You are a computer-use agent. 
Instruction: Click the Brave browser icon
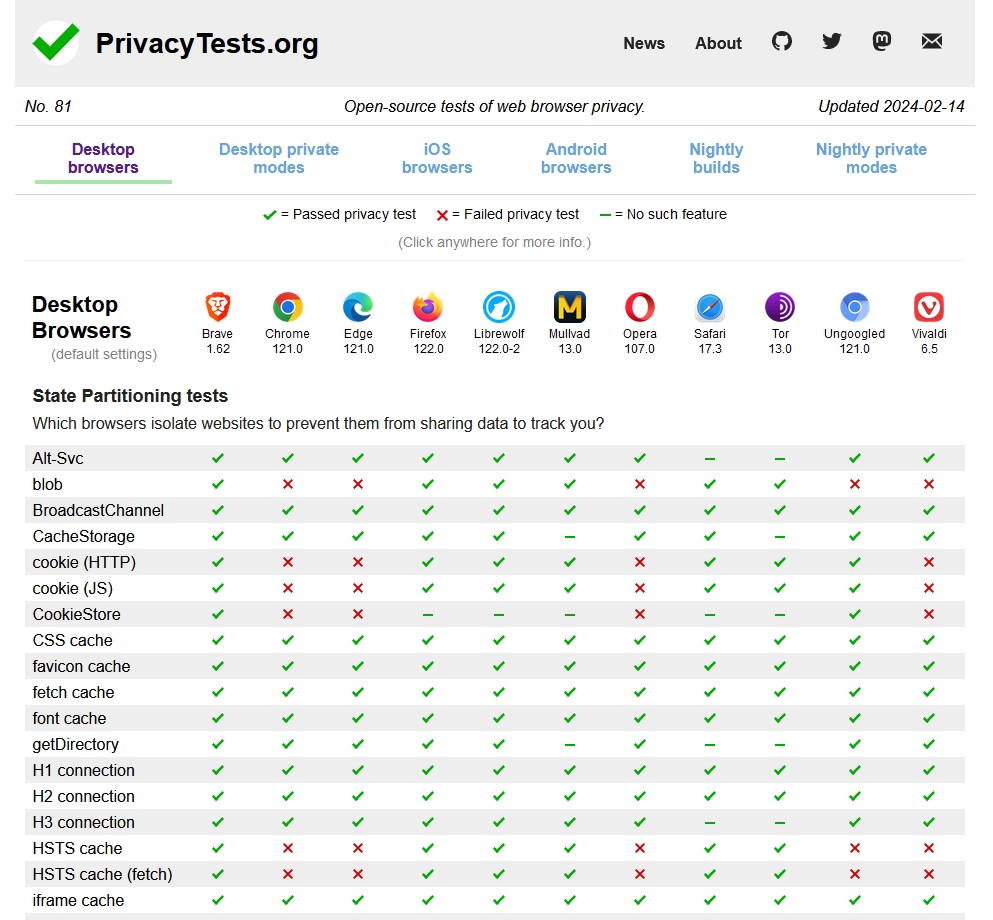point(218,307)
